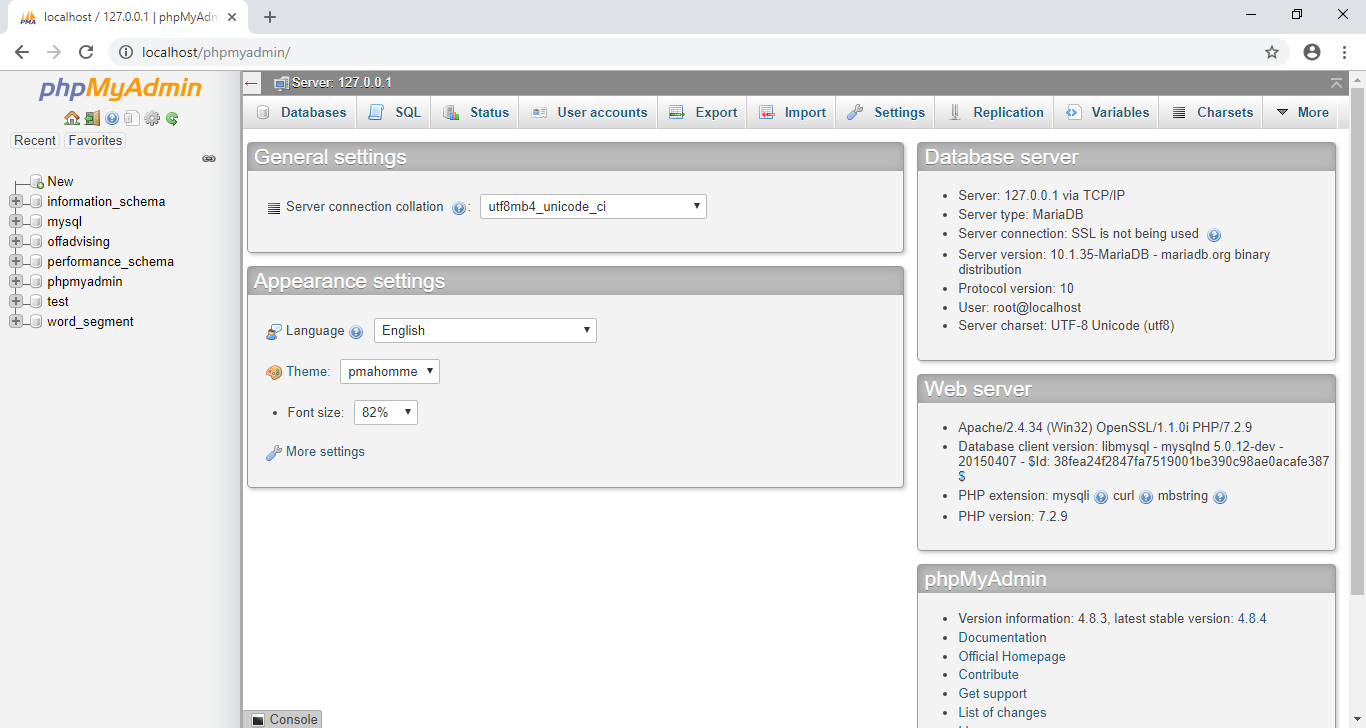Click the word_segment database cylinder icon

pyautogui.click(x=36, y=321)
